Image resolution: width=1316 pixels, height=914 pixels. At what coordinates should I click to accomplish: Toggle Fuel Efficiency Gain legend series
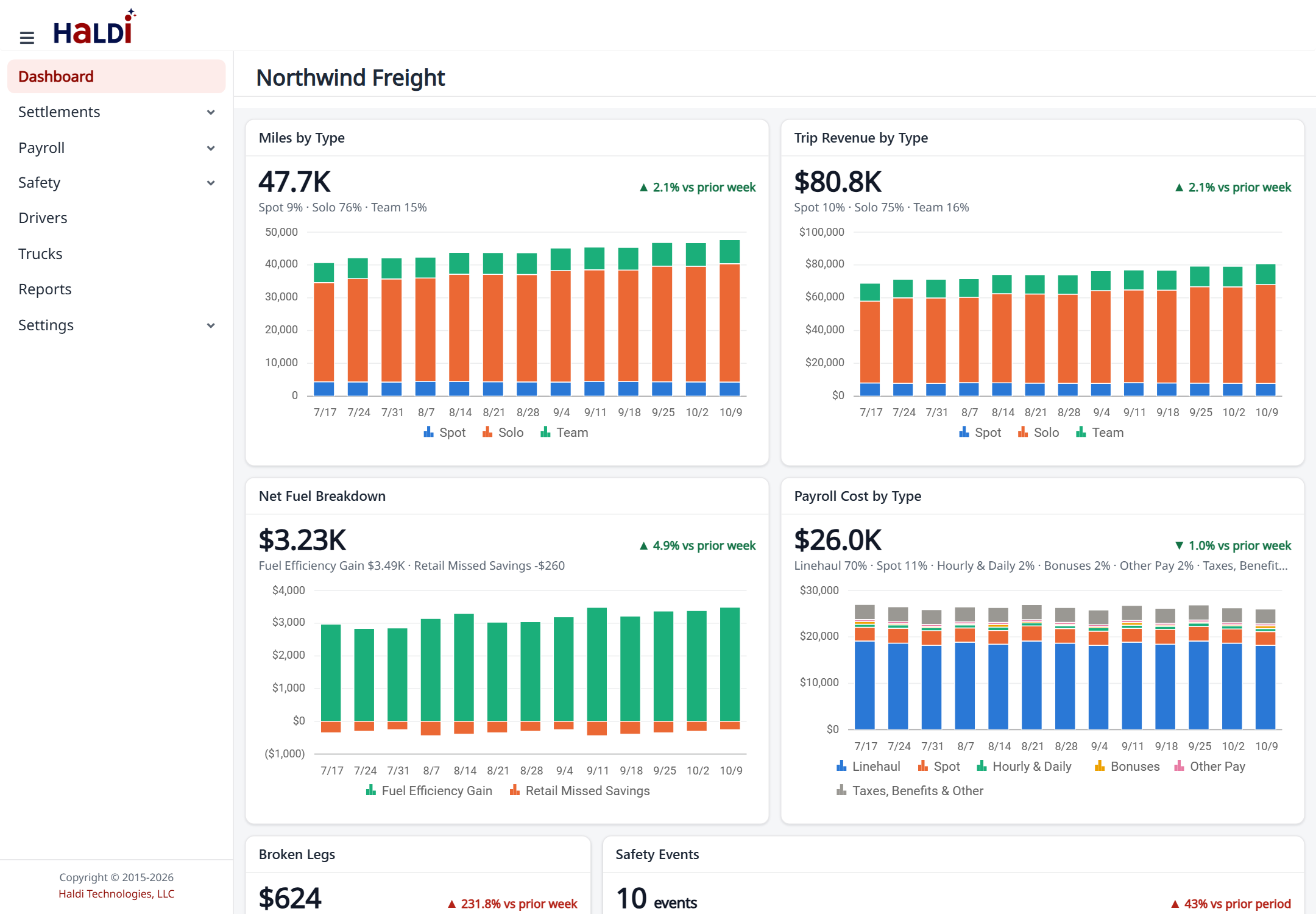pyautogui.click(x=429, y=791)
